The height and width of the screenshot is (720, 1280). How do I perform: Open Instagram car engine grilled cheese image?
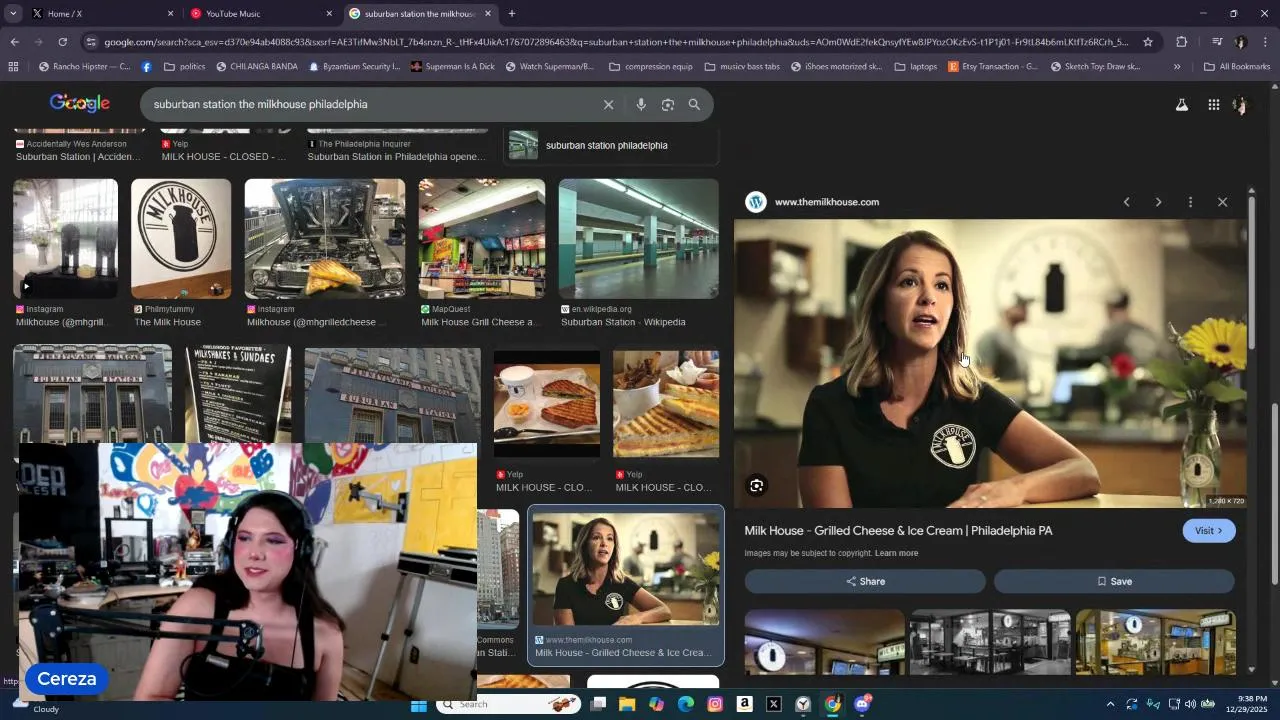point(325,239)
